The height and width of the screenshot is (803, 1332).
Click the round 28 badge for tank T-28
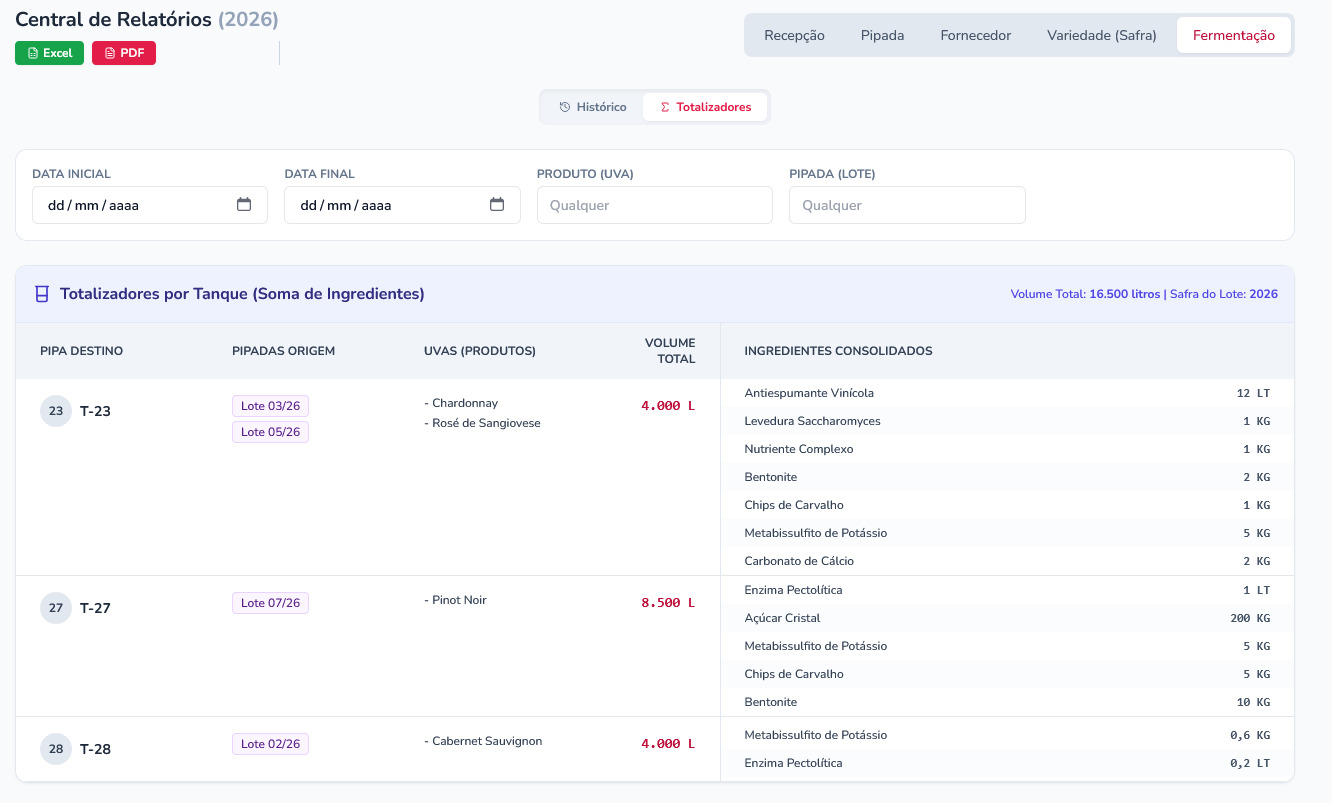[56, 749]
